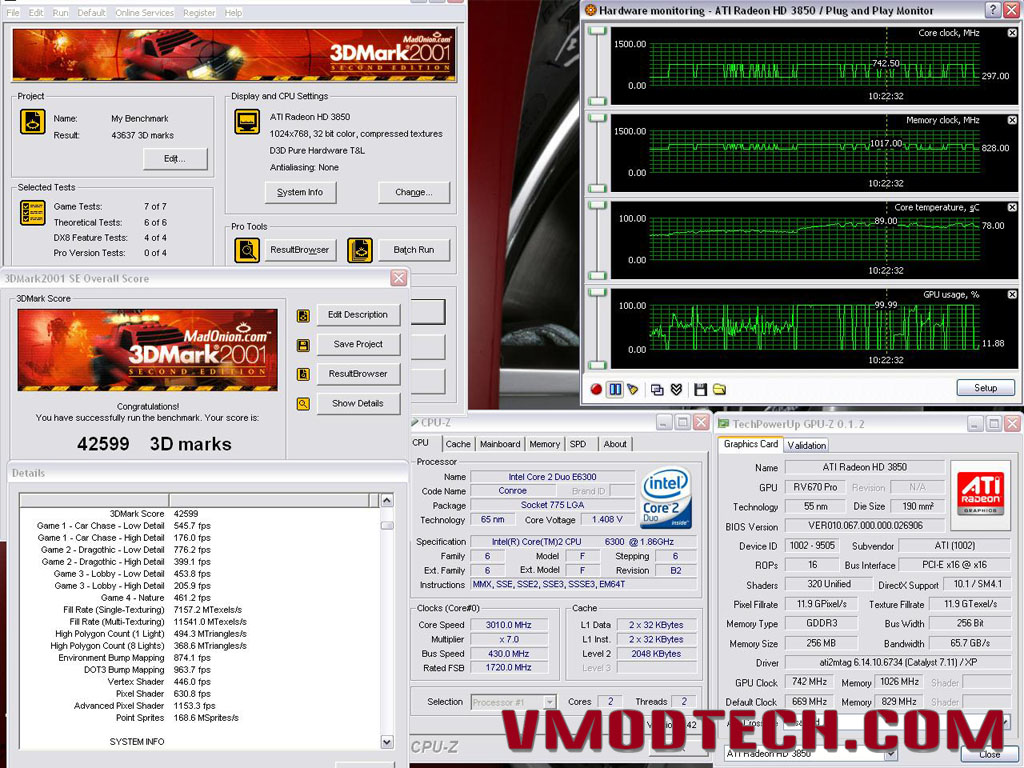
Task: Click the Details list scroll-up arrow
Action: (x=387, y=501)
